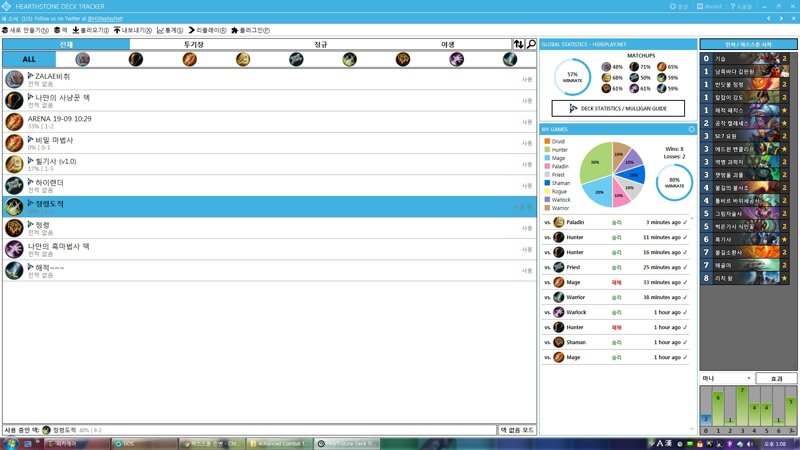
Task: Follow the @HSReplayNet Twitter link
Action: (x=105, y=18)
